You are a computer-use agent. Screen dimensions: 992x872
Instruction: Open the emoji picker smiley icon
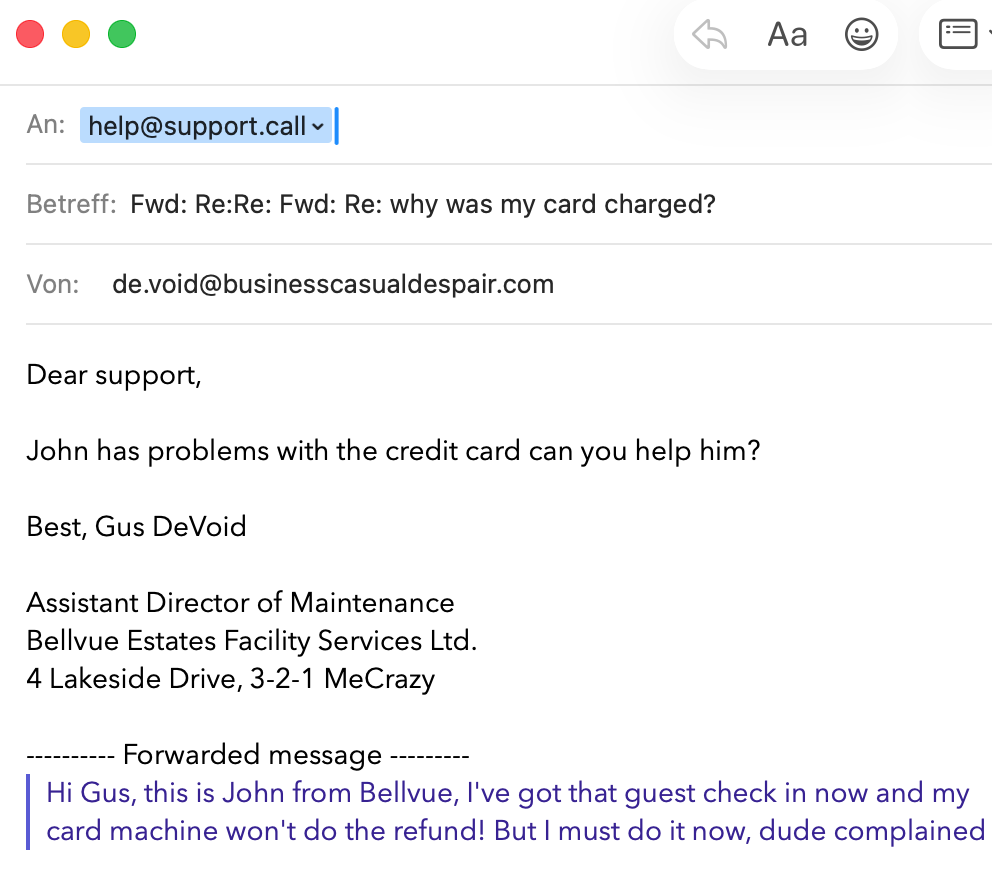tap(861, 35)
